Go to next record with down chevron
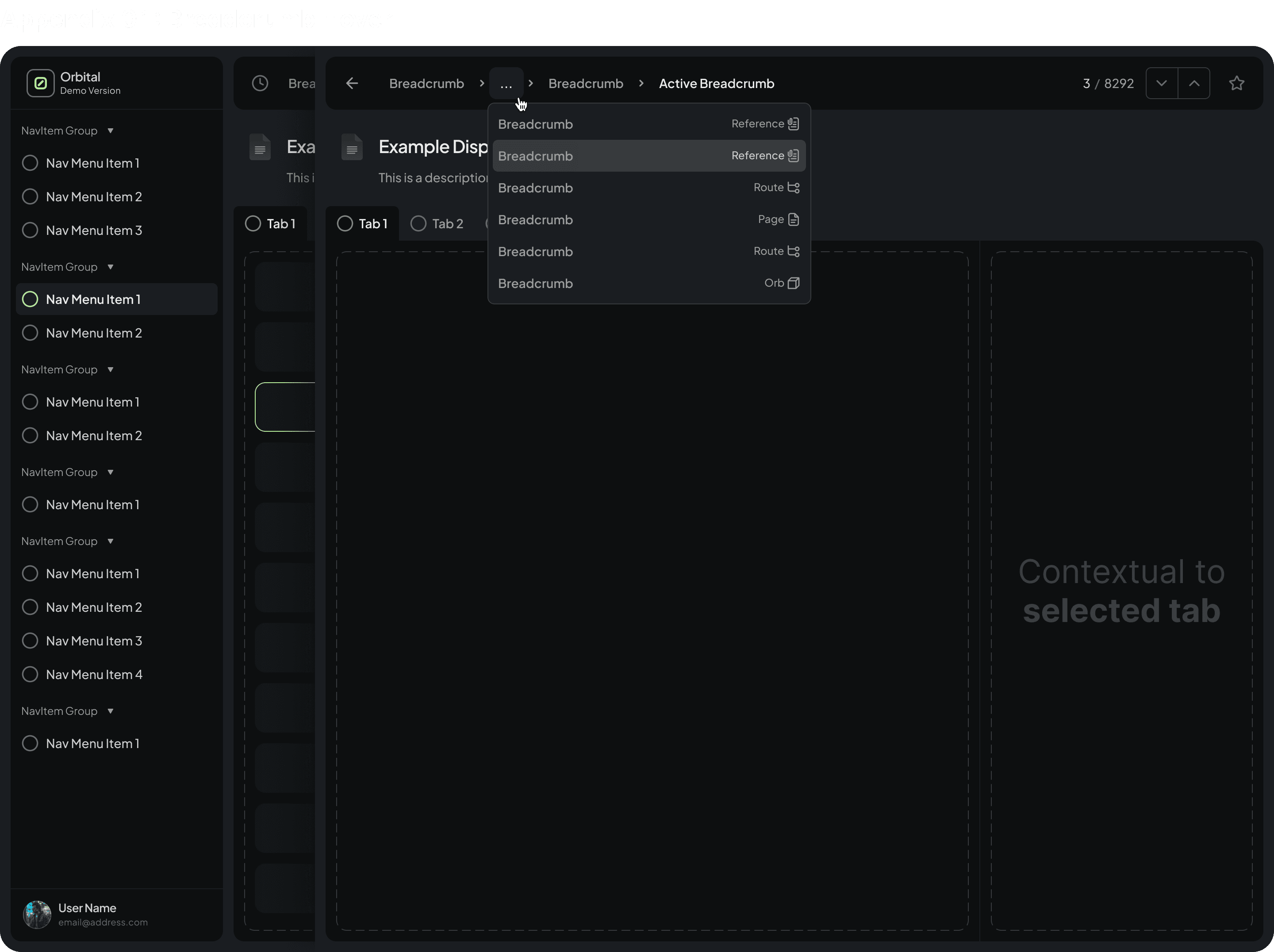The height and width of the screenshot is (952, 1274). [1161, 84]
